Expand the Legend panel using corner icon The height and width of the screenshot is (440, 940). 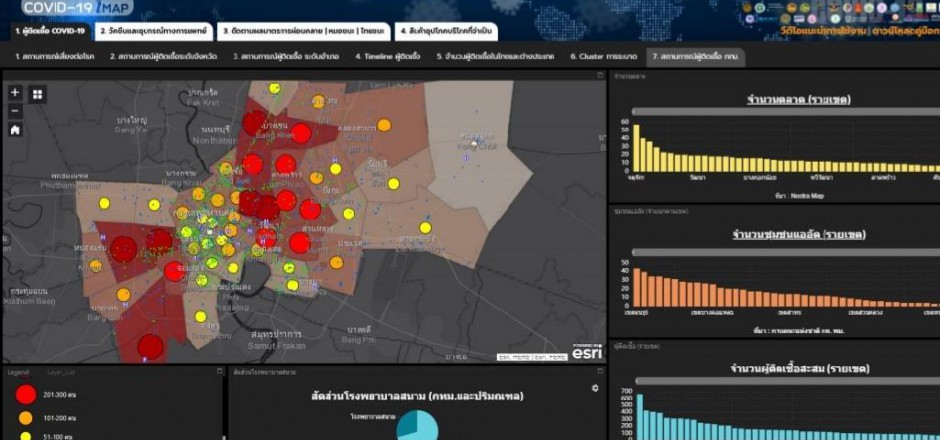[x=219, y=371]
